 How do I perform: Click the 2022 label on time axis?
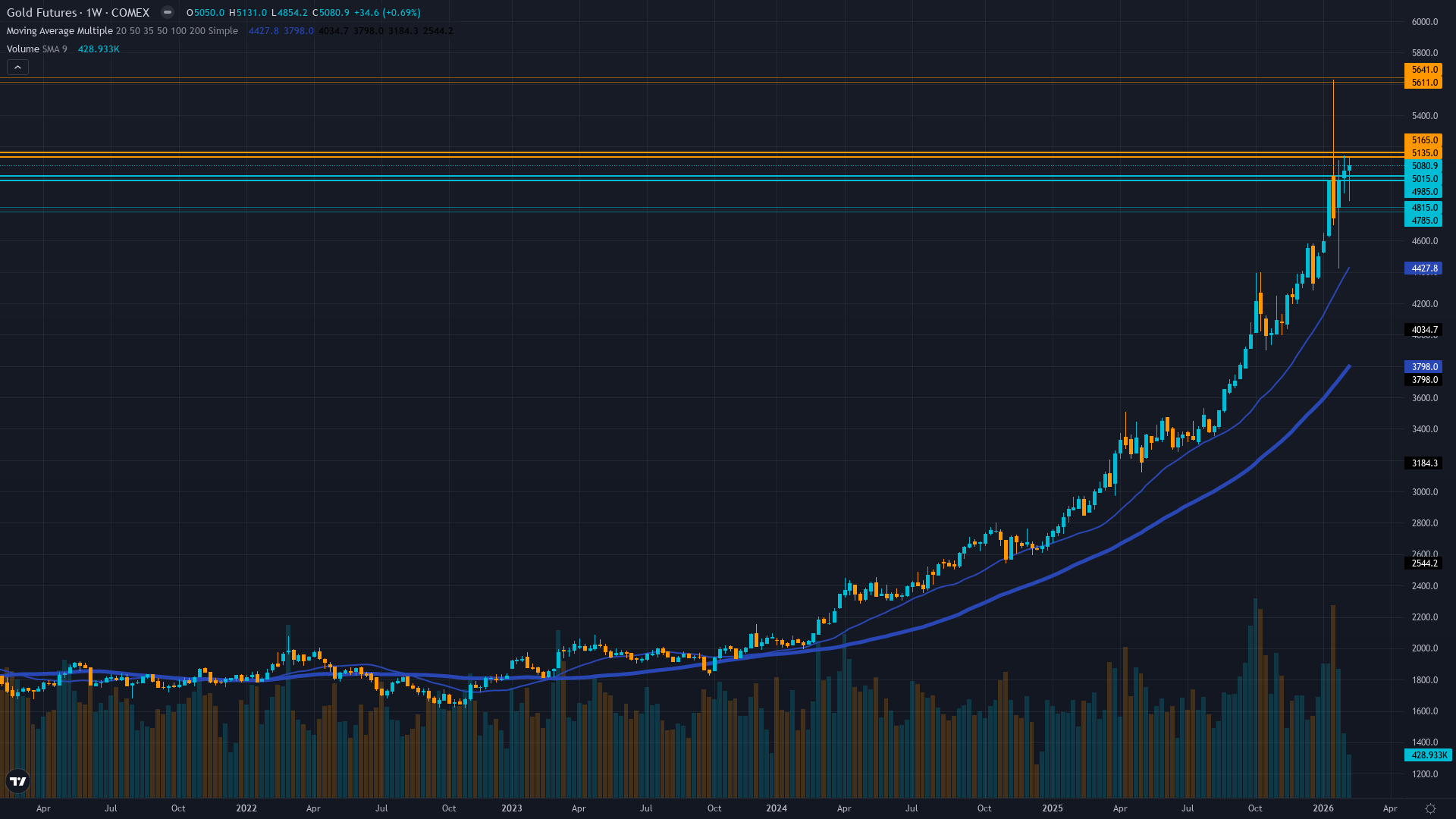(x=246, y=808)
